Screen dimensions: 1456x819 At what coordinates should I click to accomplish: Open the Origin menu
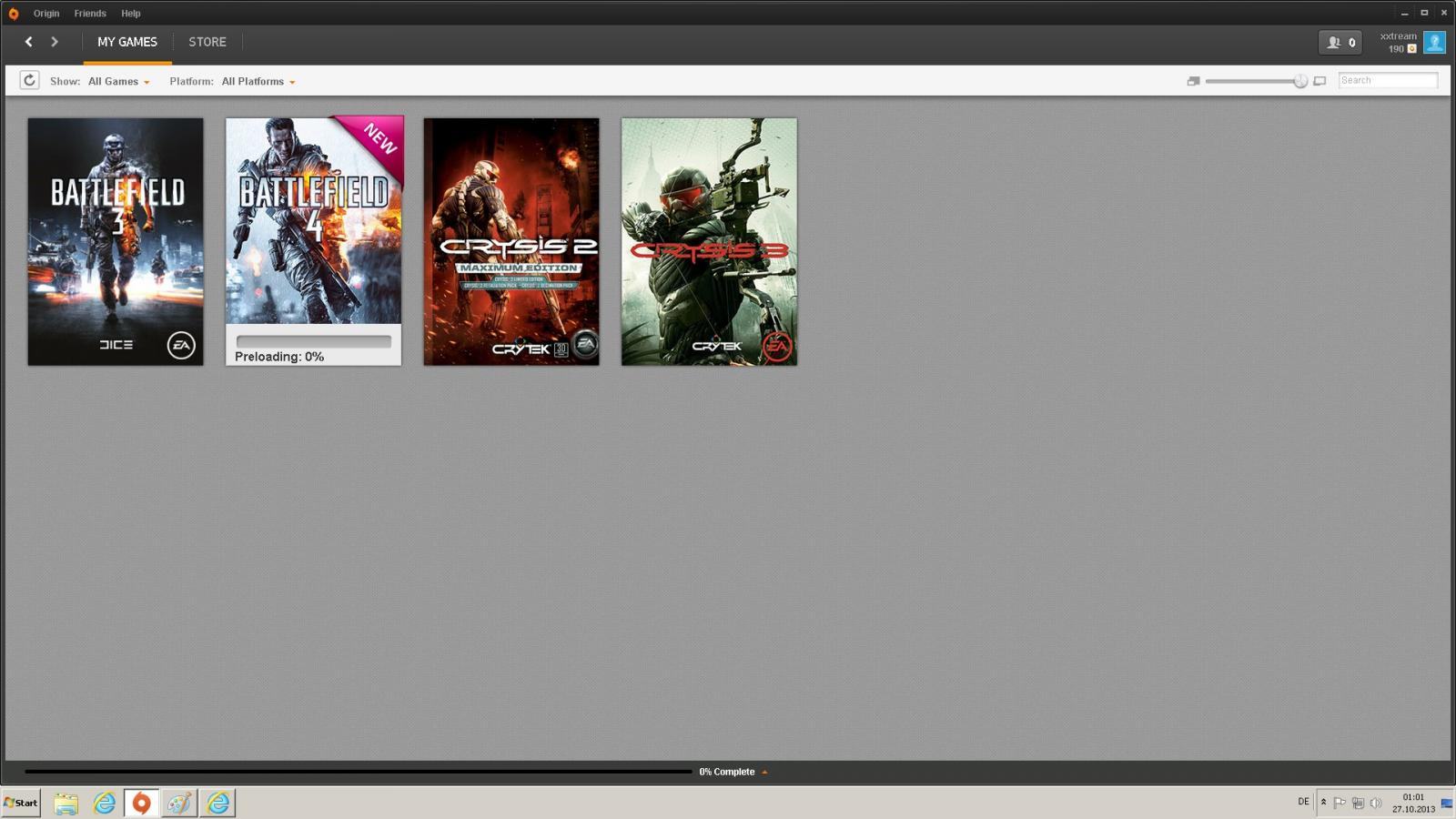tap(46, 14)
